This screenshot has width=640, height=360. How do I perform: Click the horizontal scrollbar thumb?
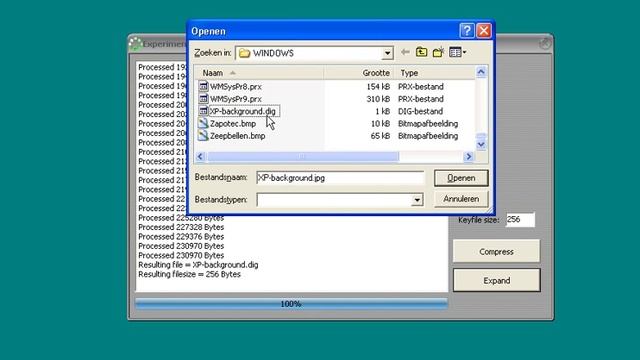(x=302, y=156)
